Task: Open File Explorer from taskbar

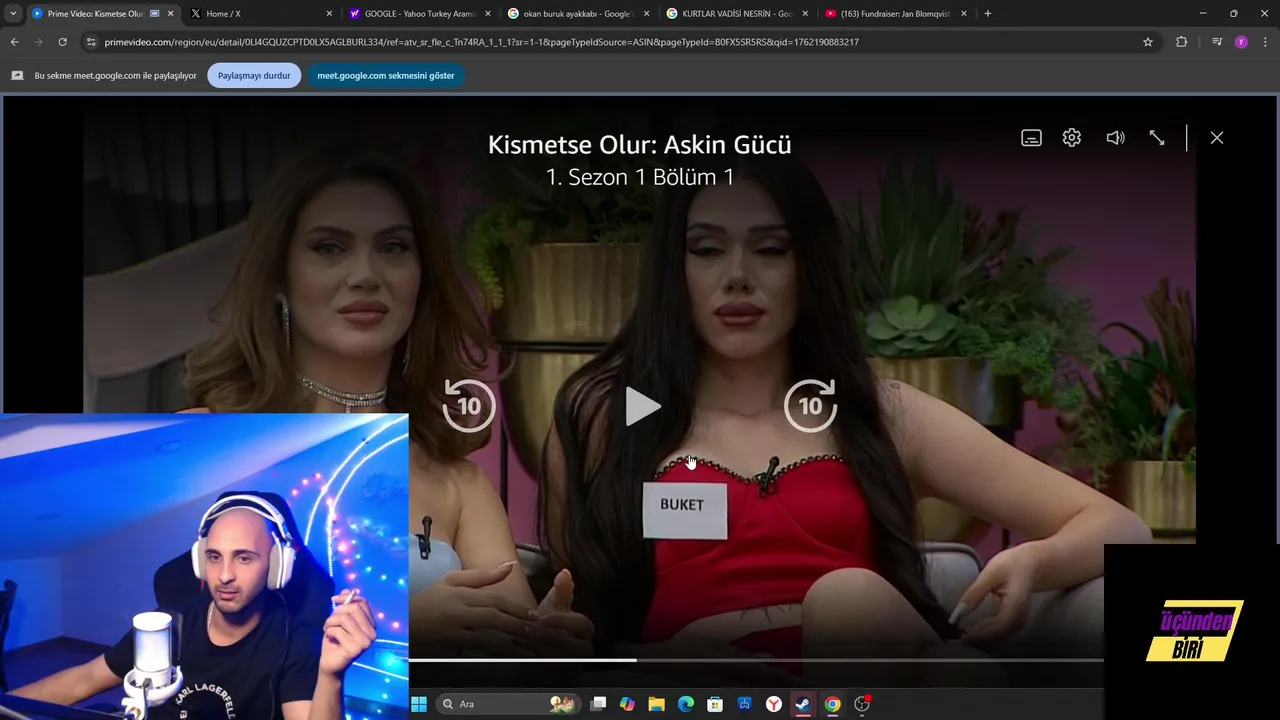Action: 656,704
